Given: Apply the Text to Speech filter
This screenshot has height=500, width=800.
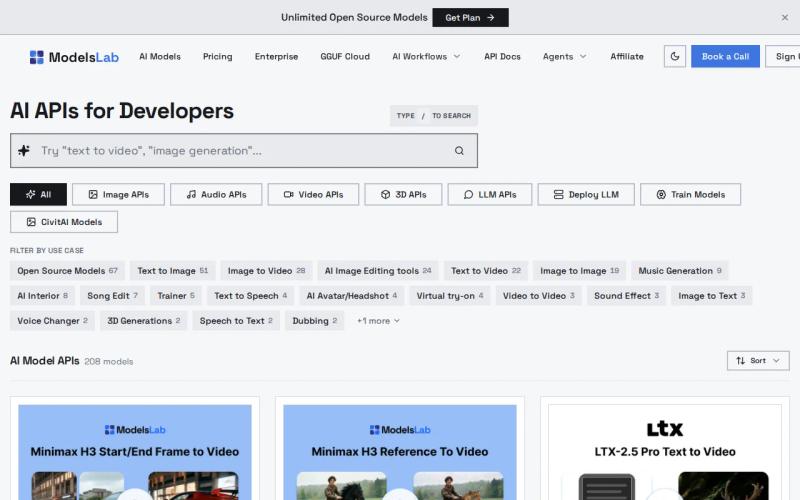Looking at the screenshot, I should coord(251,296).
